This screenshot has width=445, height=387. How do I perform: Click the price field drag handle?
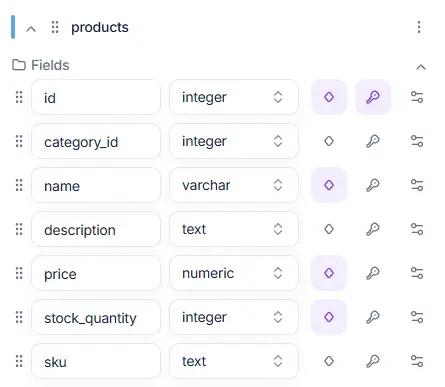pyautogui.click(x=19, y=273)
